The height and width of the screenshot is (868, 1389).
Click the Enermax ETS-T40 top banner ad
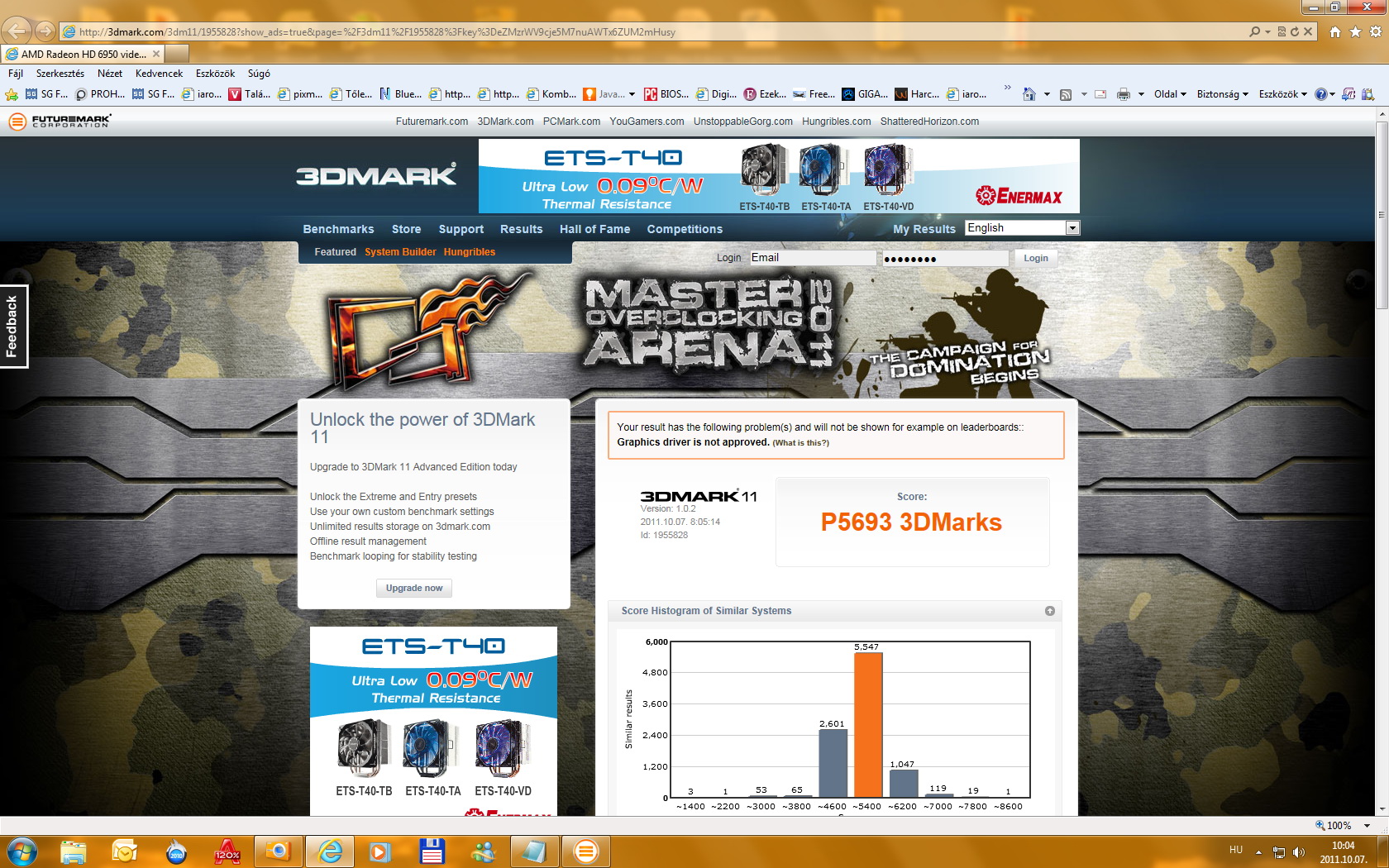tap(779, 176)
